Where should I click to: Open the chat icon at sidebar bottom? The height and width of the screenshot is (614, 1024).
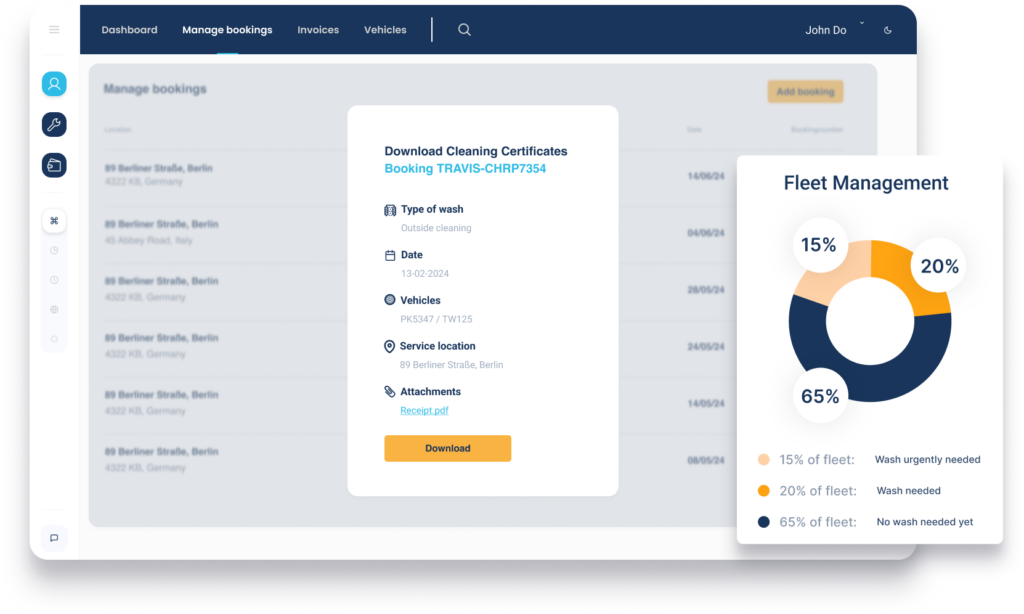[54, 538]
